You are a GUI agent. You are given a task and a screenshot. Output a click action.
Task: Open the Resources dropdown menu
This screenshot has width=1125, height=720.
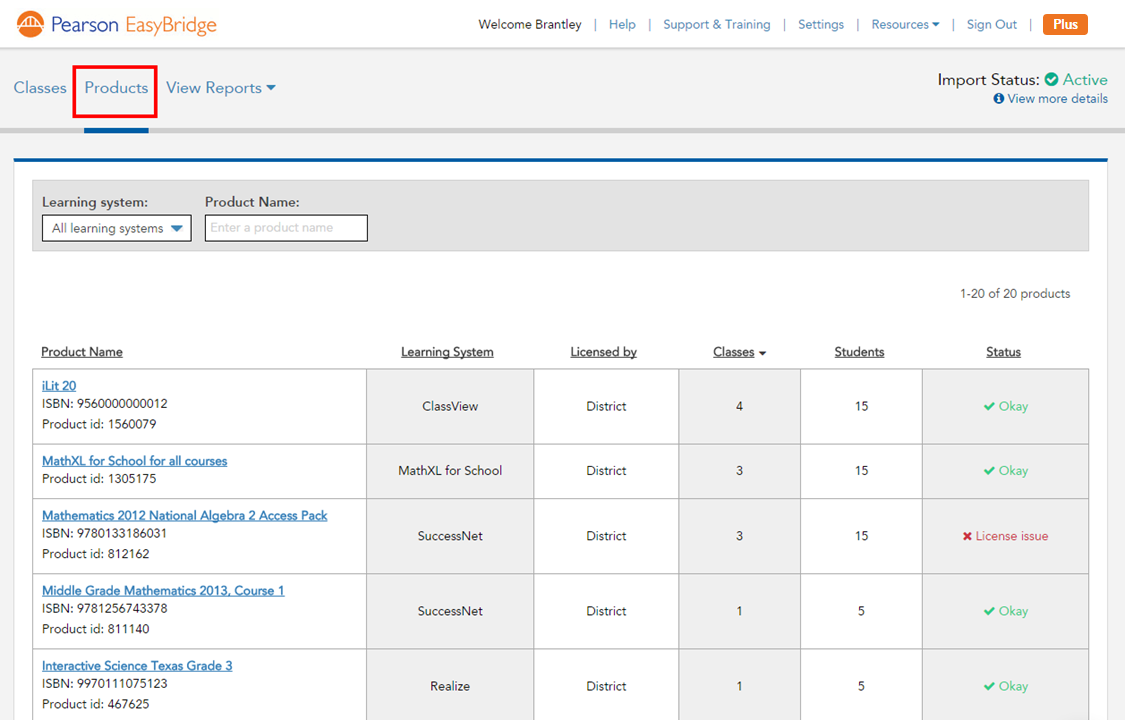(x=905, y=25)
